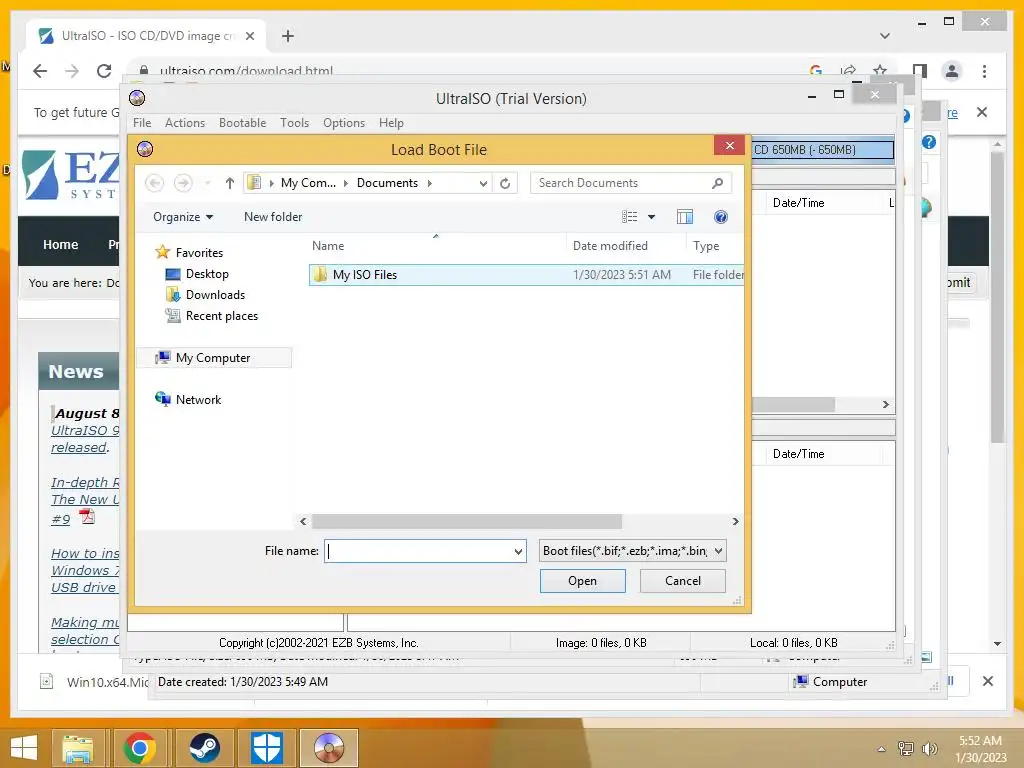
Task: Open the File menu in UltraISO
Action: pyautogui.click(x=142, y=123)
